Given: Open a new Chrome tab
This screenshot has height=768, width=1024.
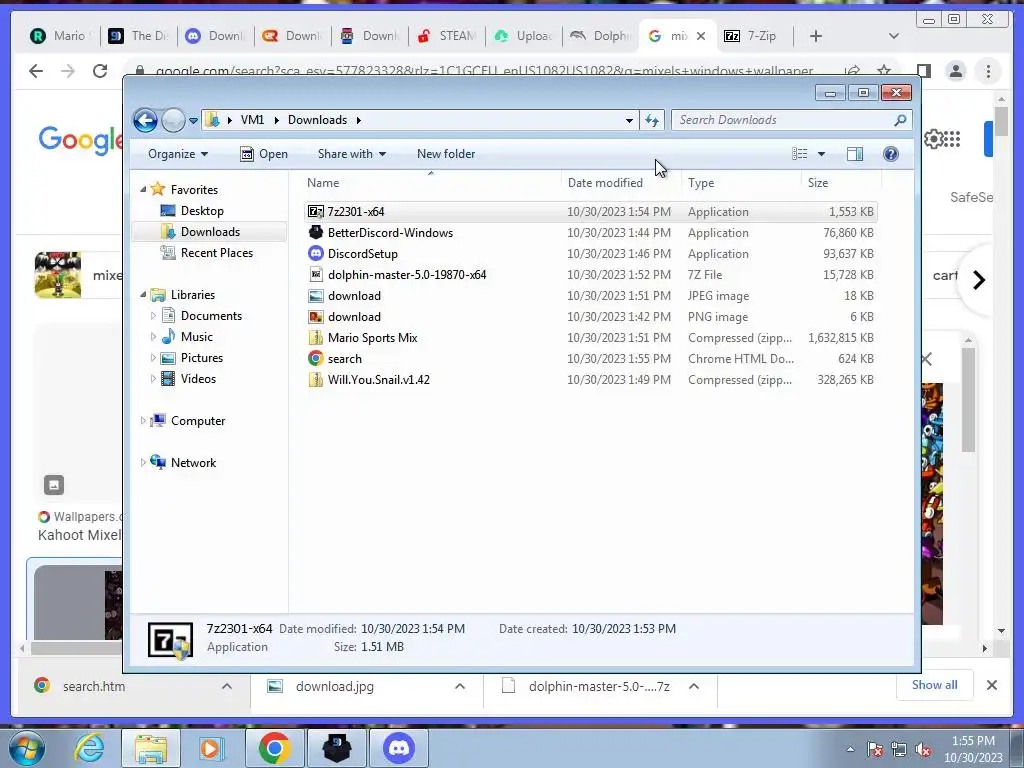Looking at the screenshot, I should (816, 36).
